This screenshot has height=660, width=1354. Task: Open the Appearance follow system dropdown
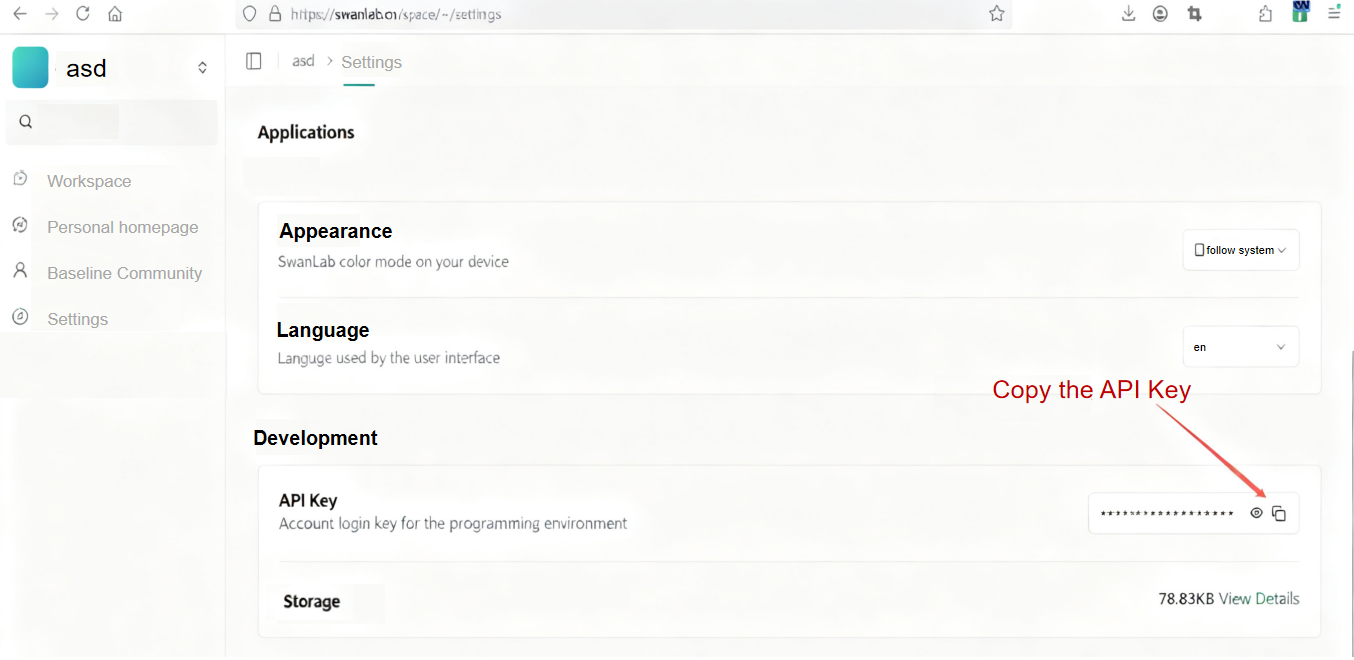[x=1240, y=250]
